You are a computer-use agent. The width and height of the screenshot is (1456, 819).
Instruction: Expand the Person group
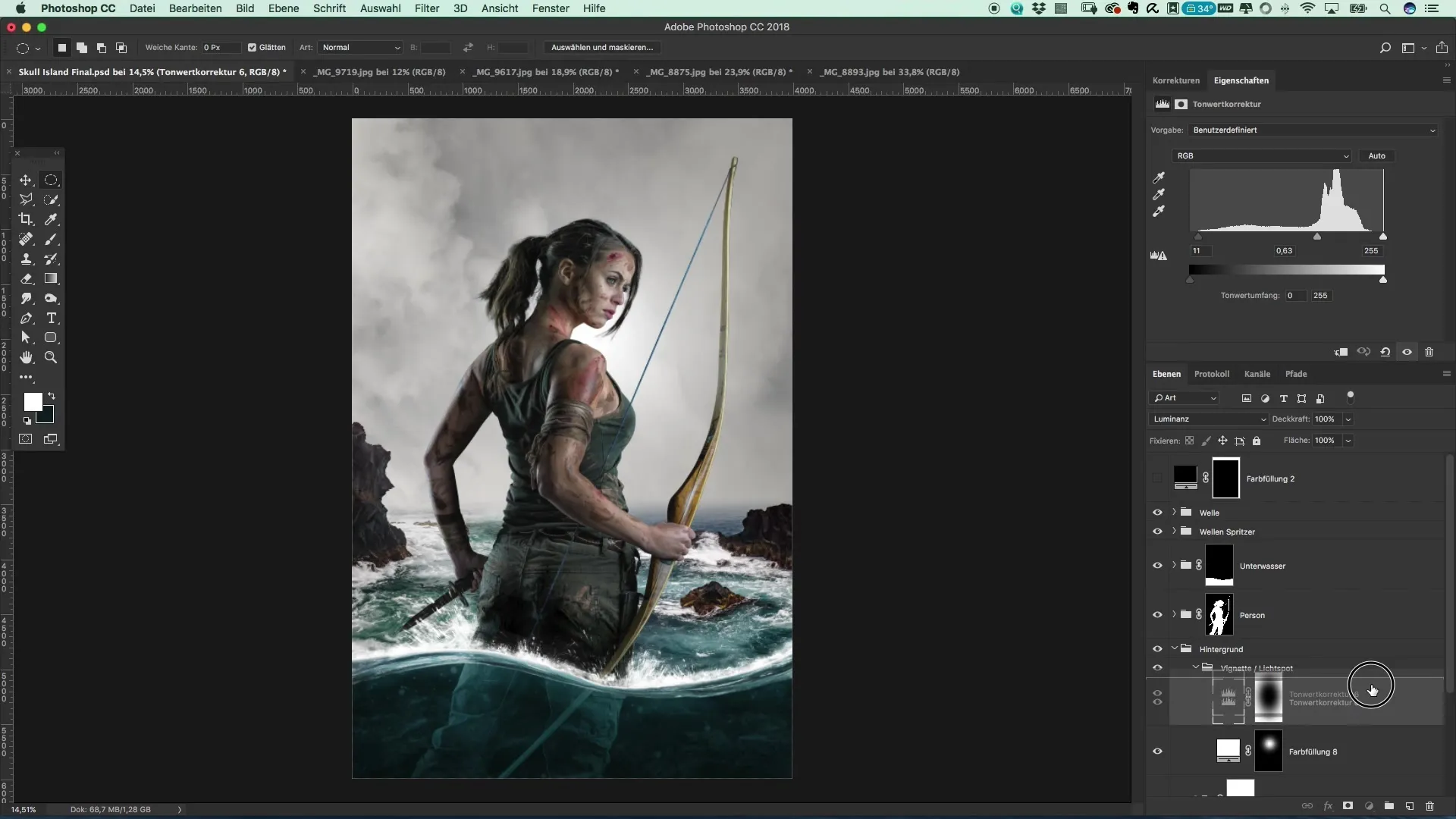click(x=1174, y=615)
